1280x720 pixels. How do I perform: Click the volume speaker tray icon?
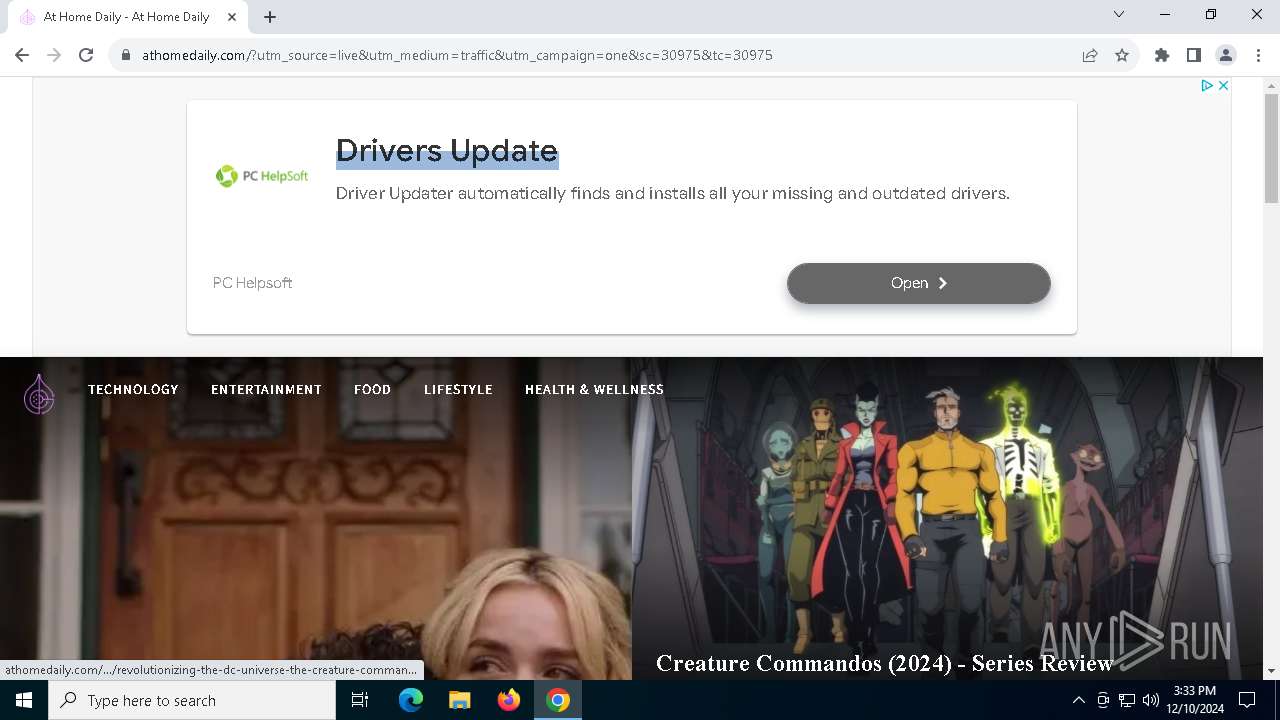coord(1151,700)
